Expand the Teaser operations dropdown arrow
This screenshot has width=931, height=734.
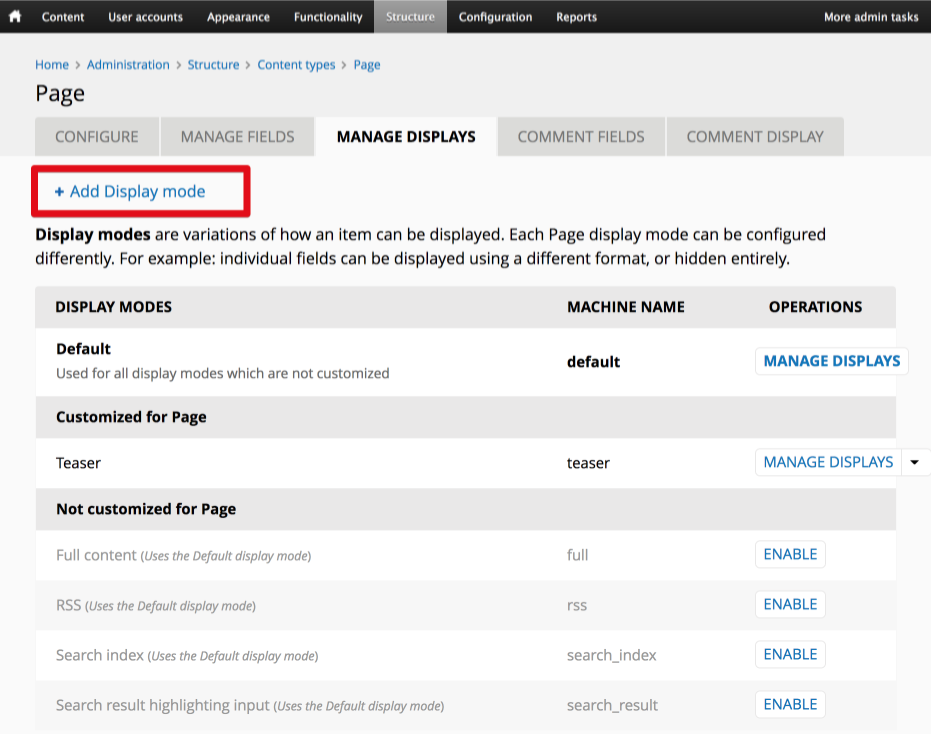click(914, 462)
